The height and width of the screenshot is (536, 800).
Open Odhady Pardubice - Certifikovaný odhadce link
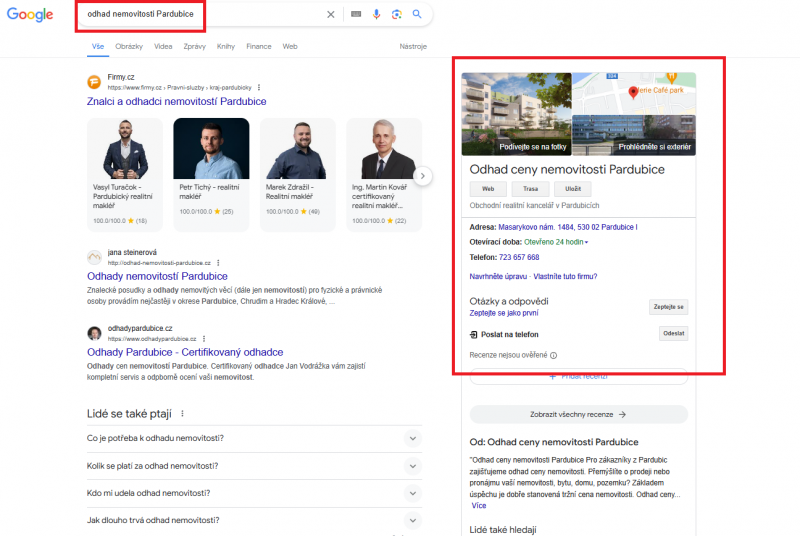185,352
